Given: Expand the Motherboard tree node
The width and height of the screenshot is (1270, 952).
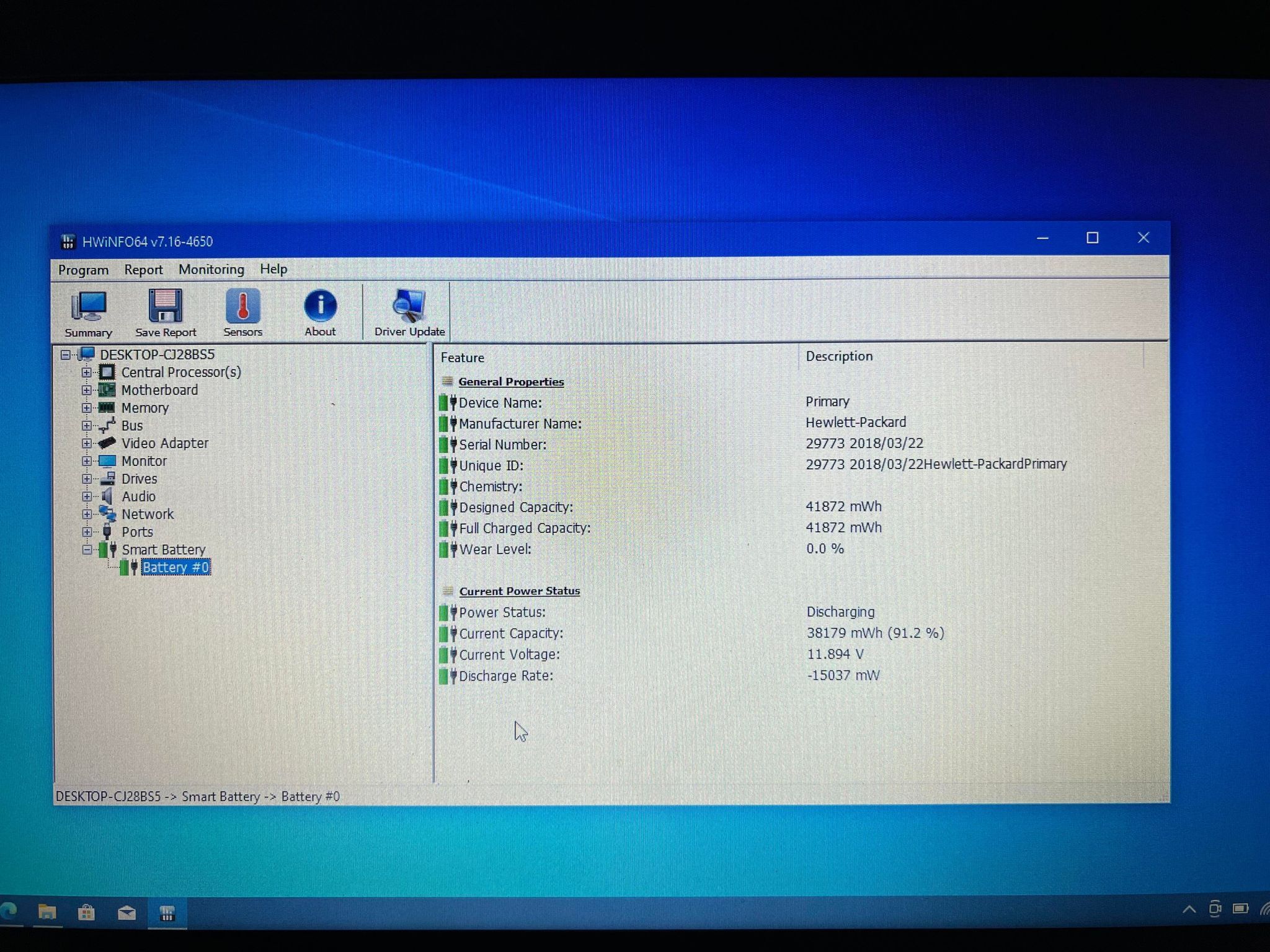Looking at the screenshot, I should pyautogui.click(x=87, y=390).
